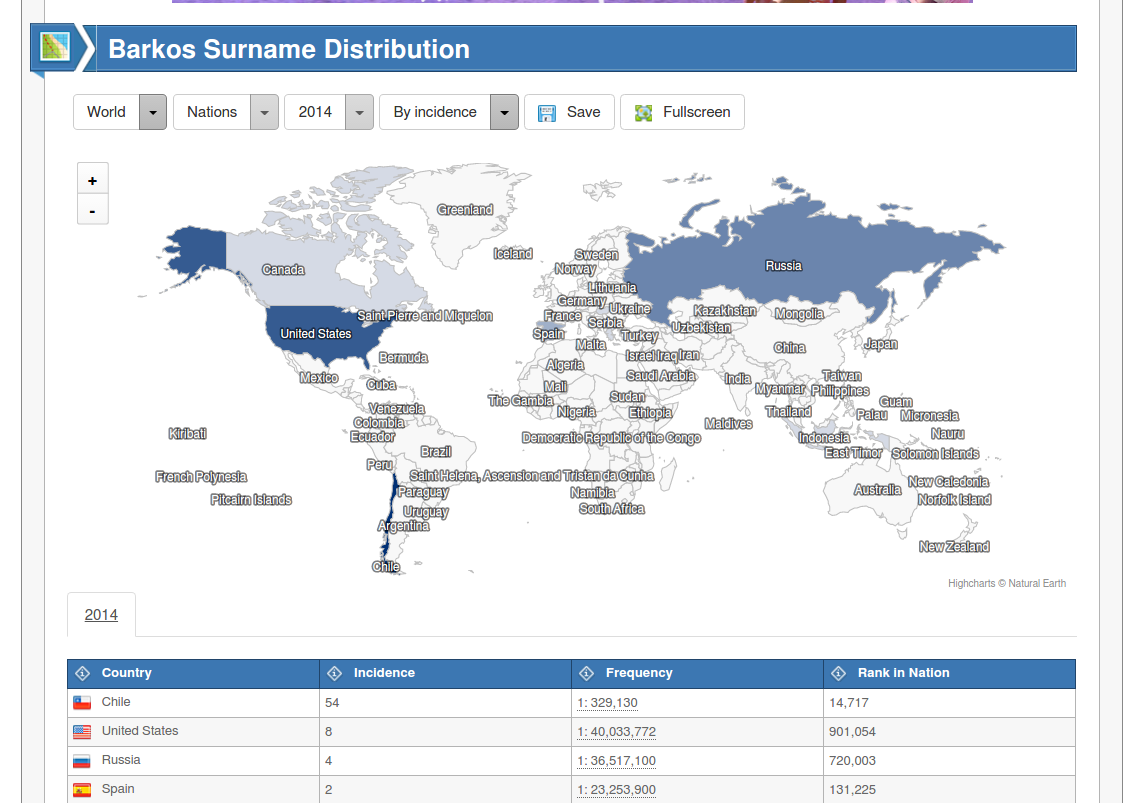Sort table by Country column icon
The image size is (1137, 803).
[x=83, y=673]
